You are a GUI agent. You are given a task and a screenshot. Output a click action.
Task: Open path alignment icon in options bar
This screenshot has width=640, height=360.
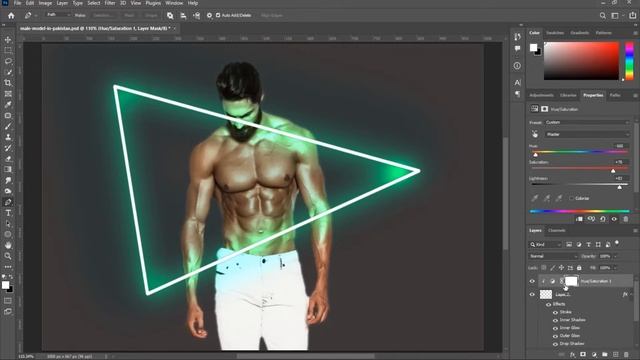point(183,16)
